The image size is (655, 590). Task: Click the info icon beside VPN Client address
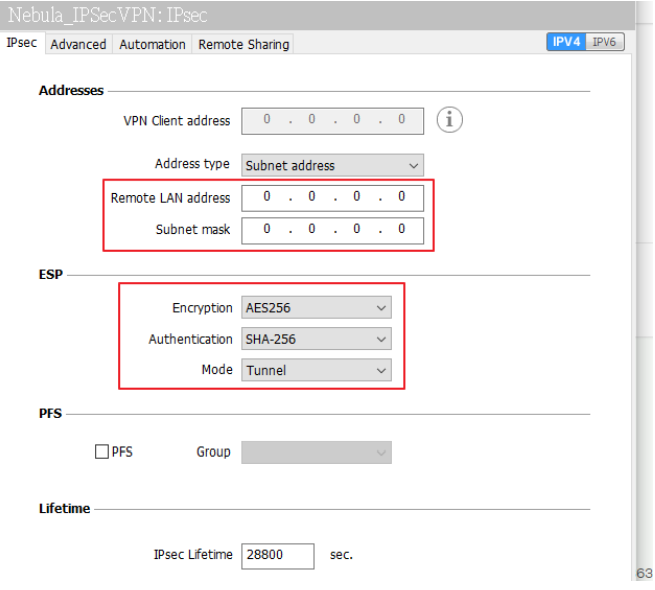450,120
